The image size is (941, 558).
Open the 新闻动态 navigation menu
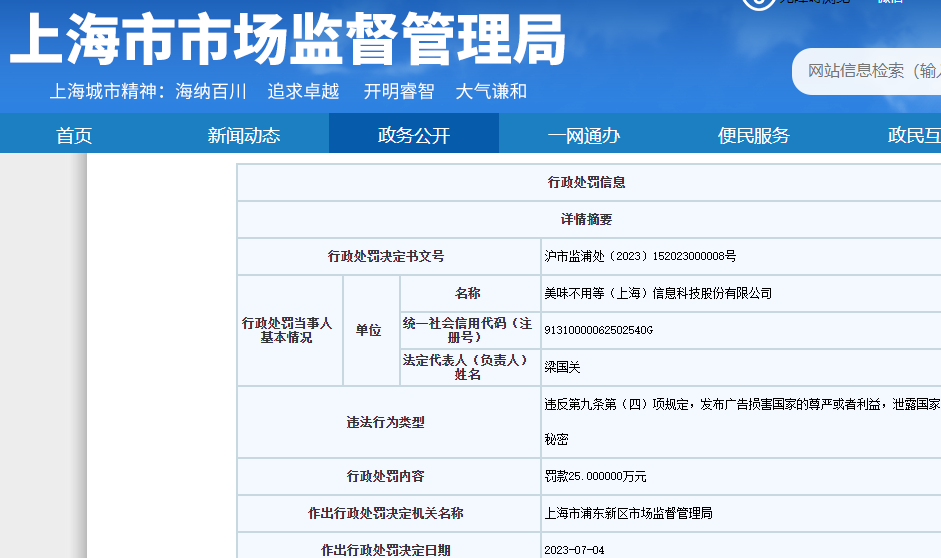click(244, 135)
